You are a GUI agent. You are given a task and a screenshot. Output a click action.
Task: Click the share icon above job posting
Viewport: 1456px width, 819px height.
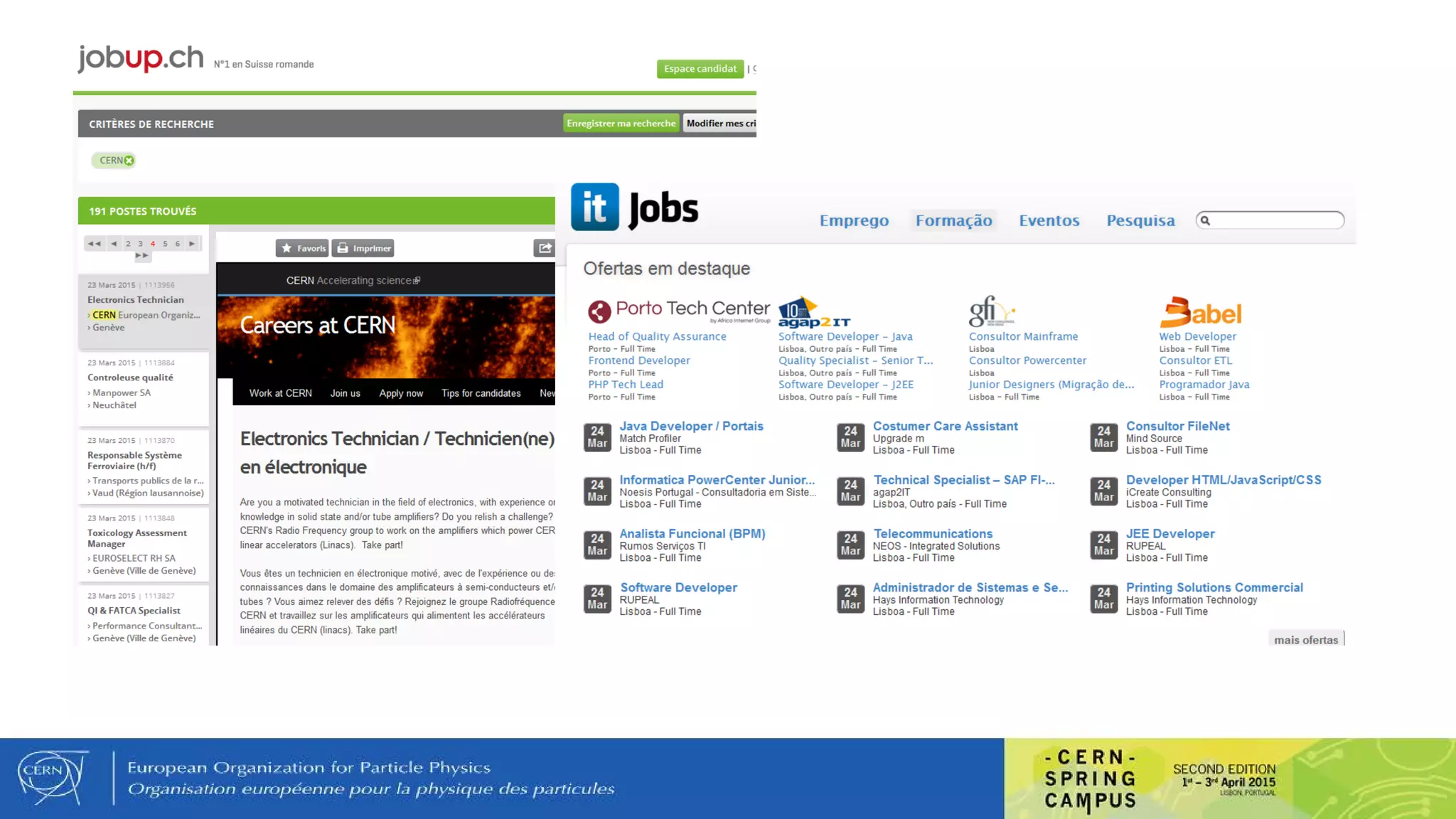[x=545, y=248]
